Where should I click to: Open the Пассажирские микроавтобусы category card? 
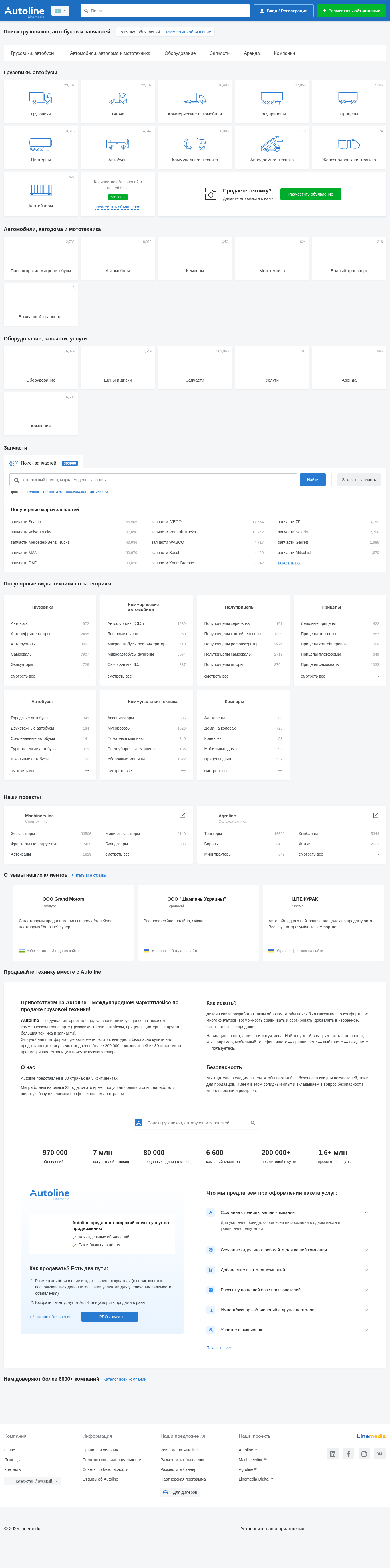(41, 258)
